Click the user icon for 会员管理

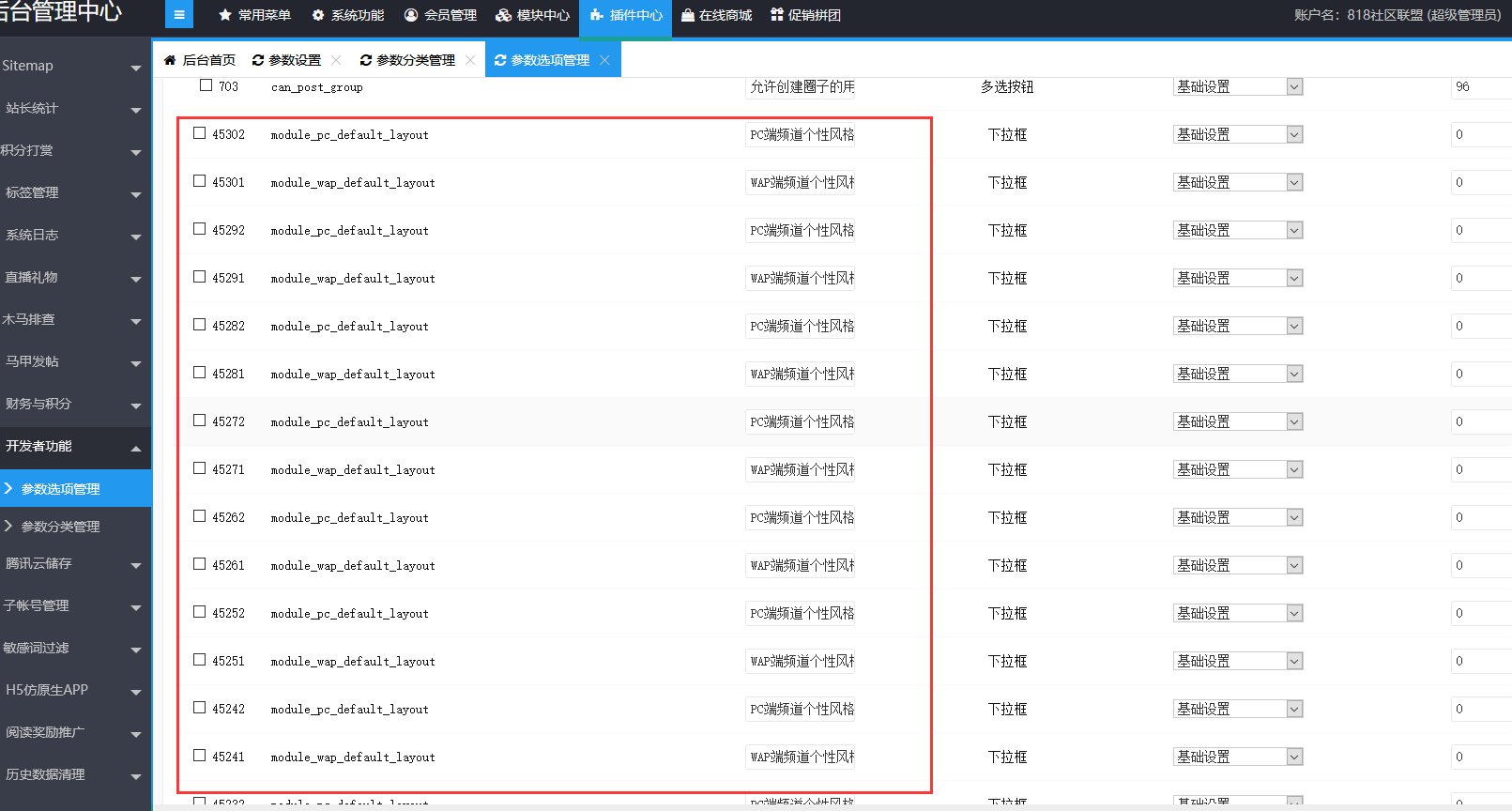(411, 15)
